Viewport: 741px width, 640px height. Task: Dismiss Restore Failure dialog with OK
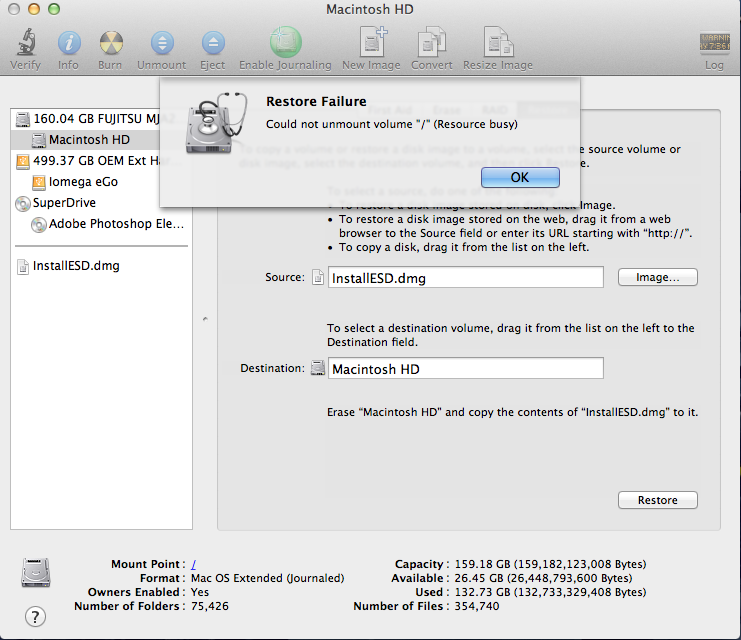pyautogui.click(x=520, y=177)
